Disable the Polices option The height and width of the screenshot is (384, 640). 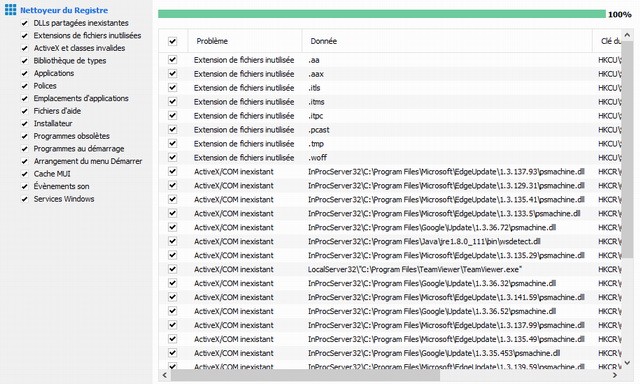click(x=24, y=86)
